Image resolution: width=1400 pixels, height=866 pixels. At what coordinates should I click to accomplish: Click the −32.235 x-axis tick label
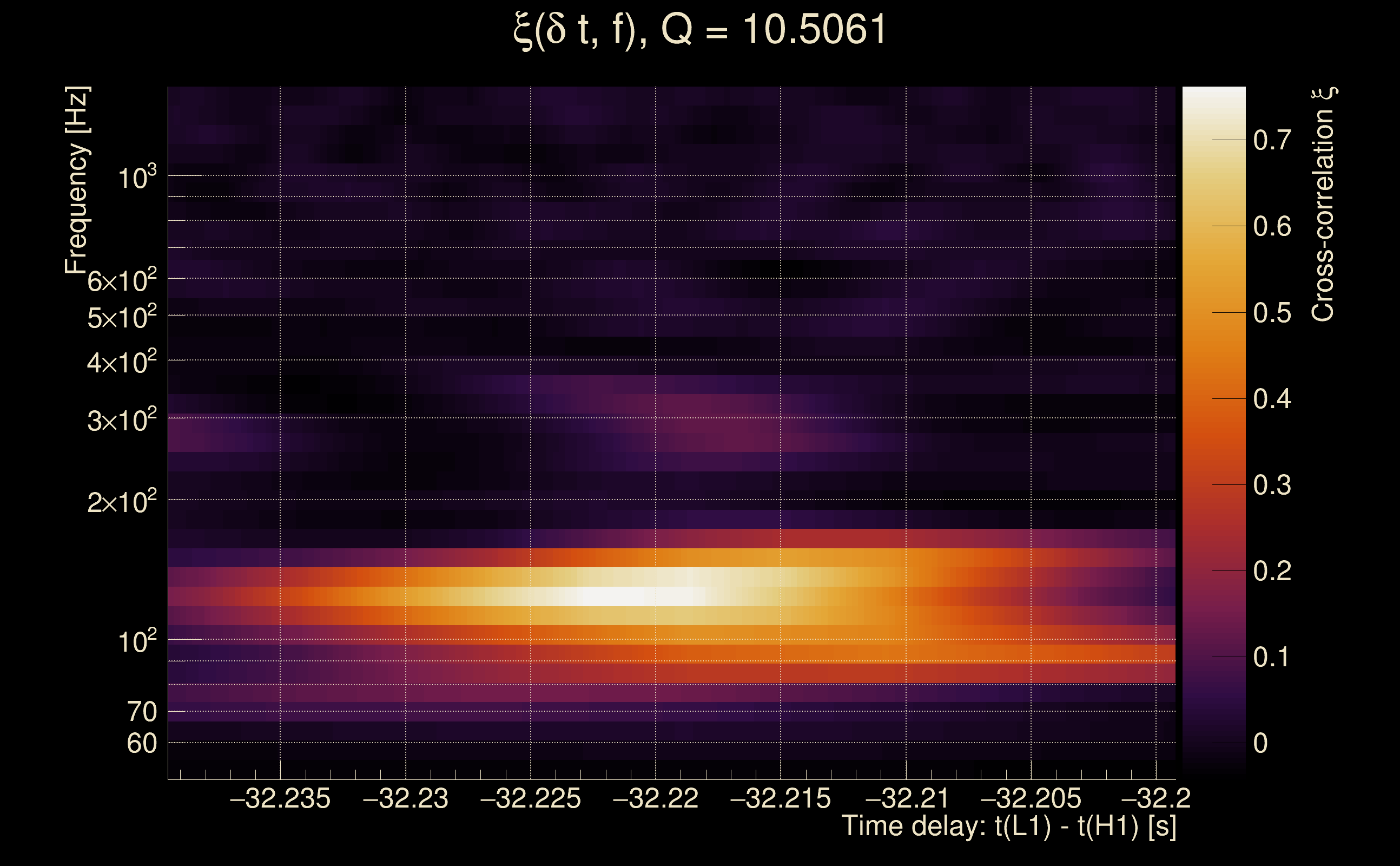tap(280, 798)
